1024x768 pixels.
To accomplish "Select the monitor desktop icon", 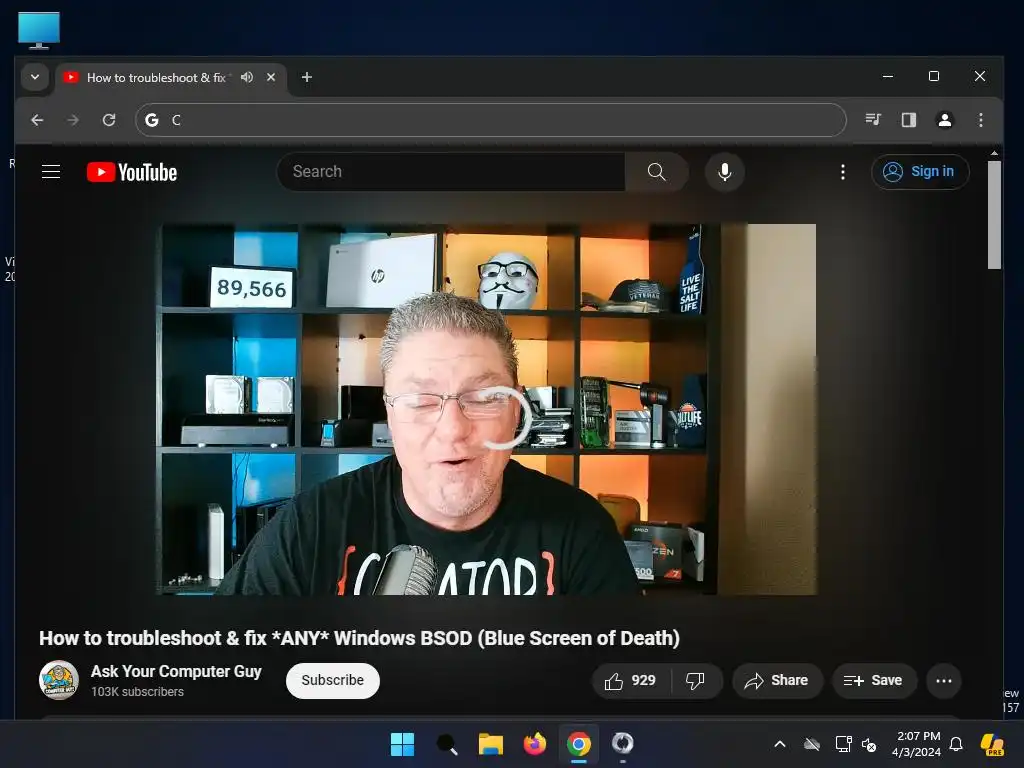I will click(39, 30).
